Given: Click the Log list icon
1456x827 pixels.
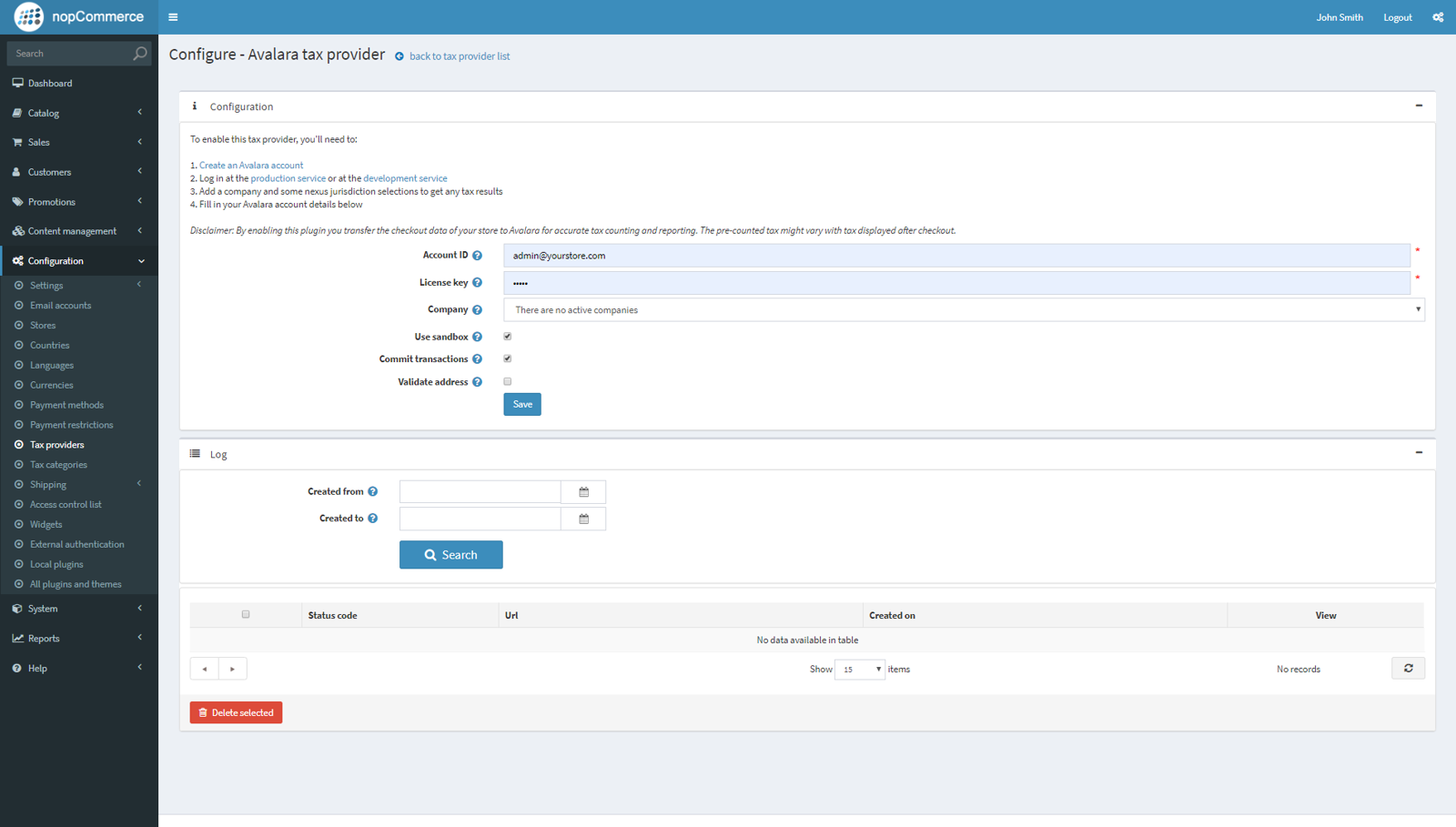Looking at the screenshot, I should [195, 453].
